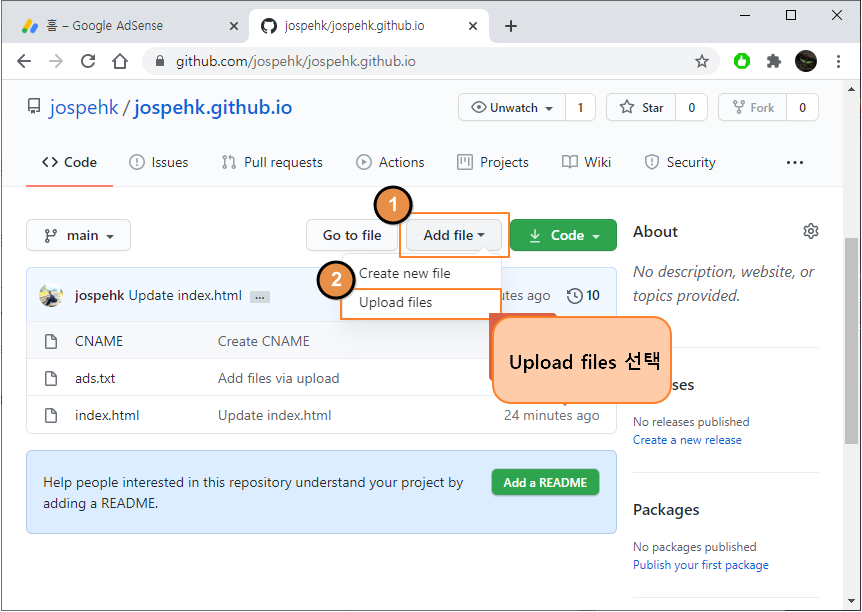The height and width of the screenshot is (612, 862).
Task: Expand commit details ellipsis button
Action: (x=259, y=297)
